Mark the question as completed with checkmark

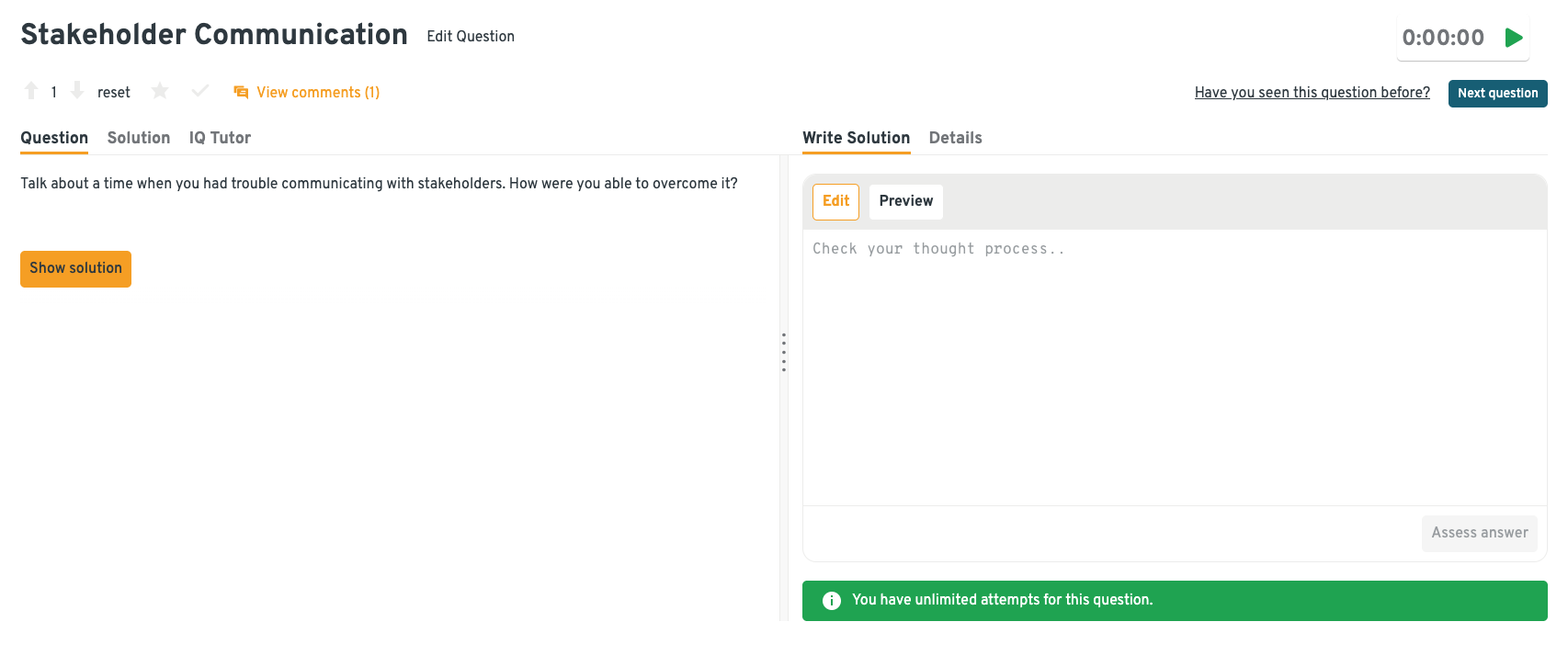point(200,91)
